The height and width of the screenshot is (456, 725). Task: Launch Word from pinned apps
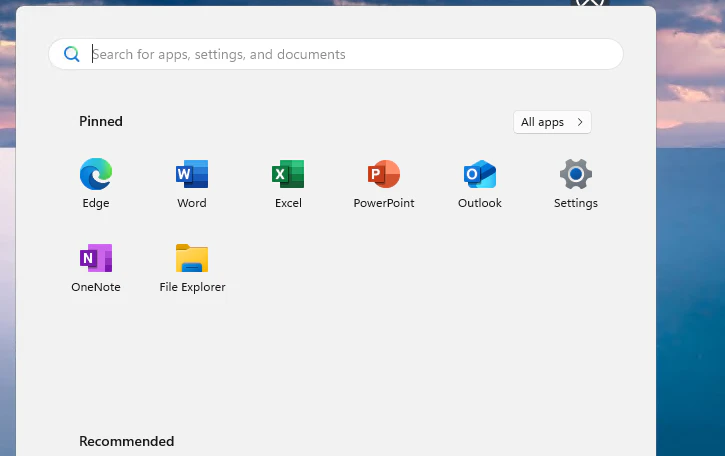coord(192,183)
